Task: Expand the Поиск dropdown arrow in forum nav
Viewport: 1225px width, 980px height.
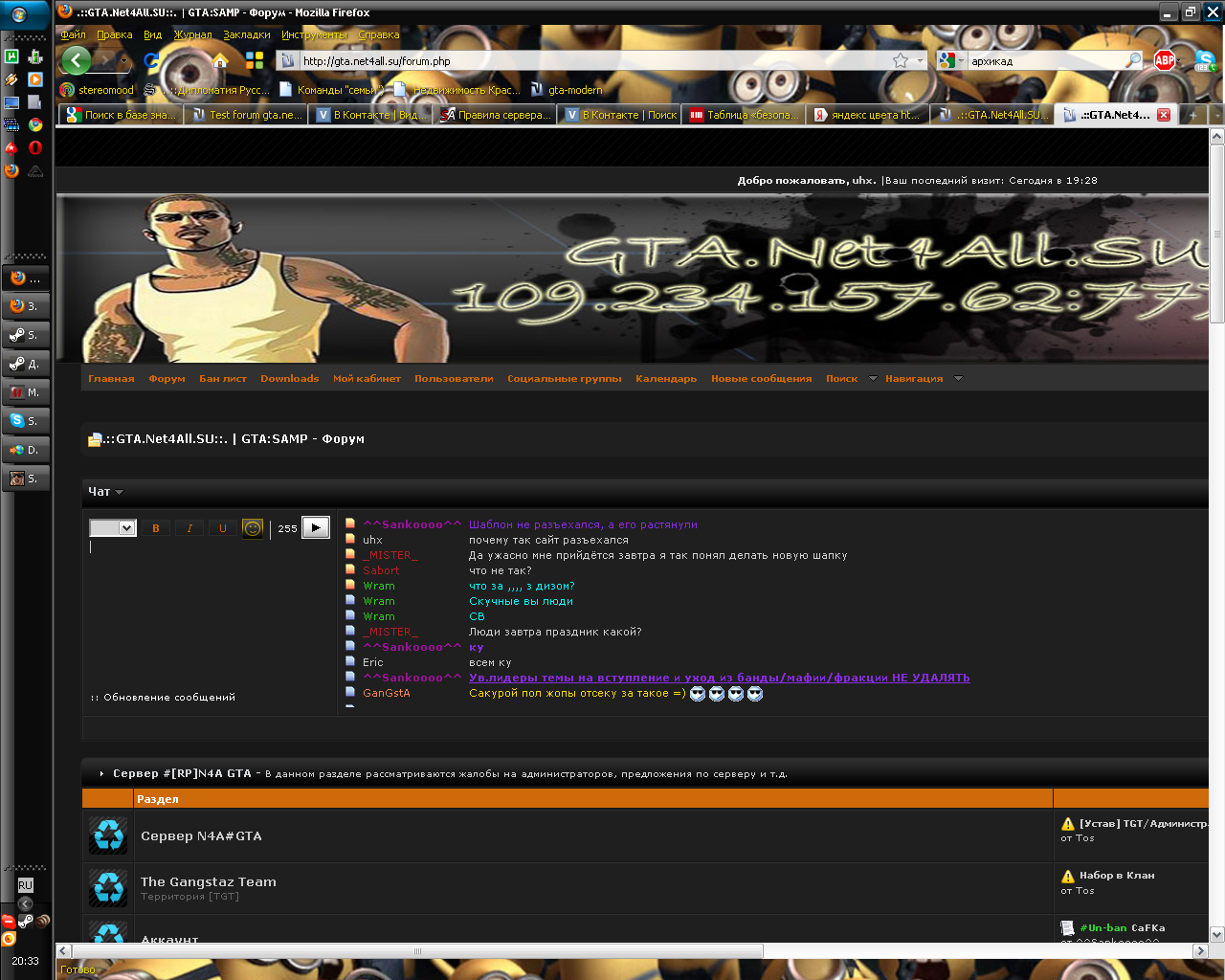Action: coord(873,379)
